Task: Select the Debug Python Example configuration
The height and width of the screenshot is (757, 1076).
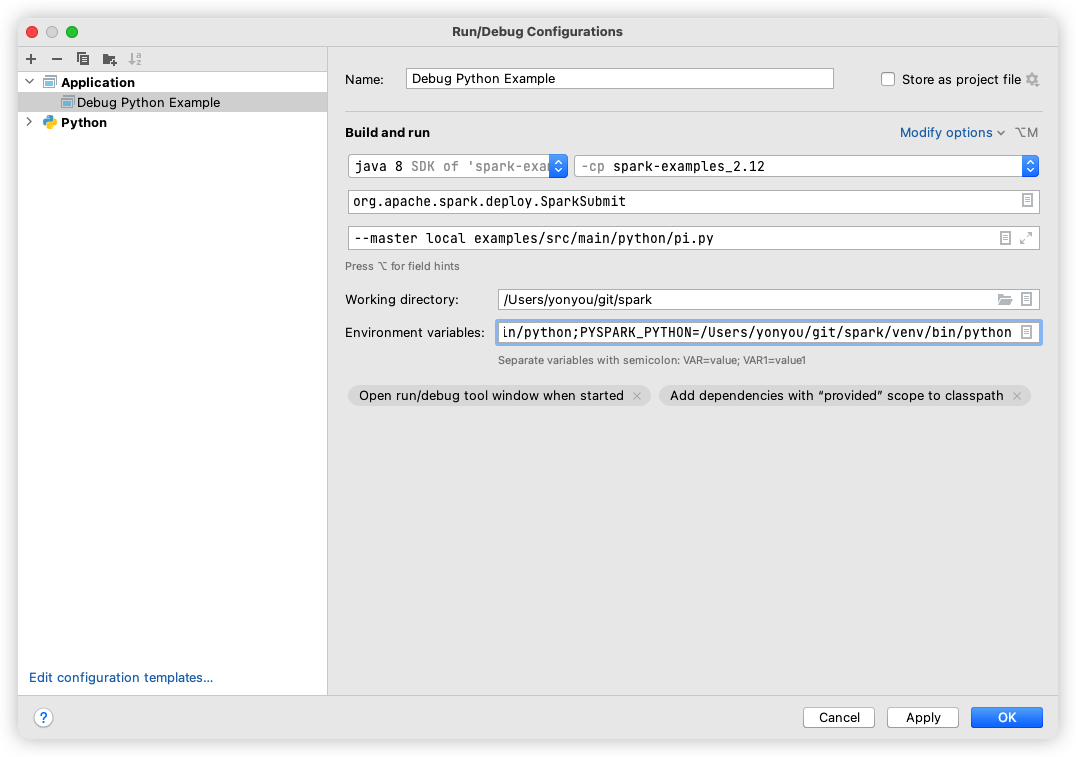Action: [x=150, y=102]
